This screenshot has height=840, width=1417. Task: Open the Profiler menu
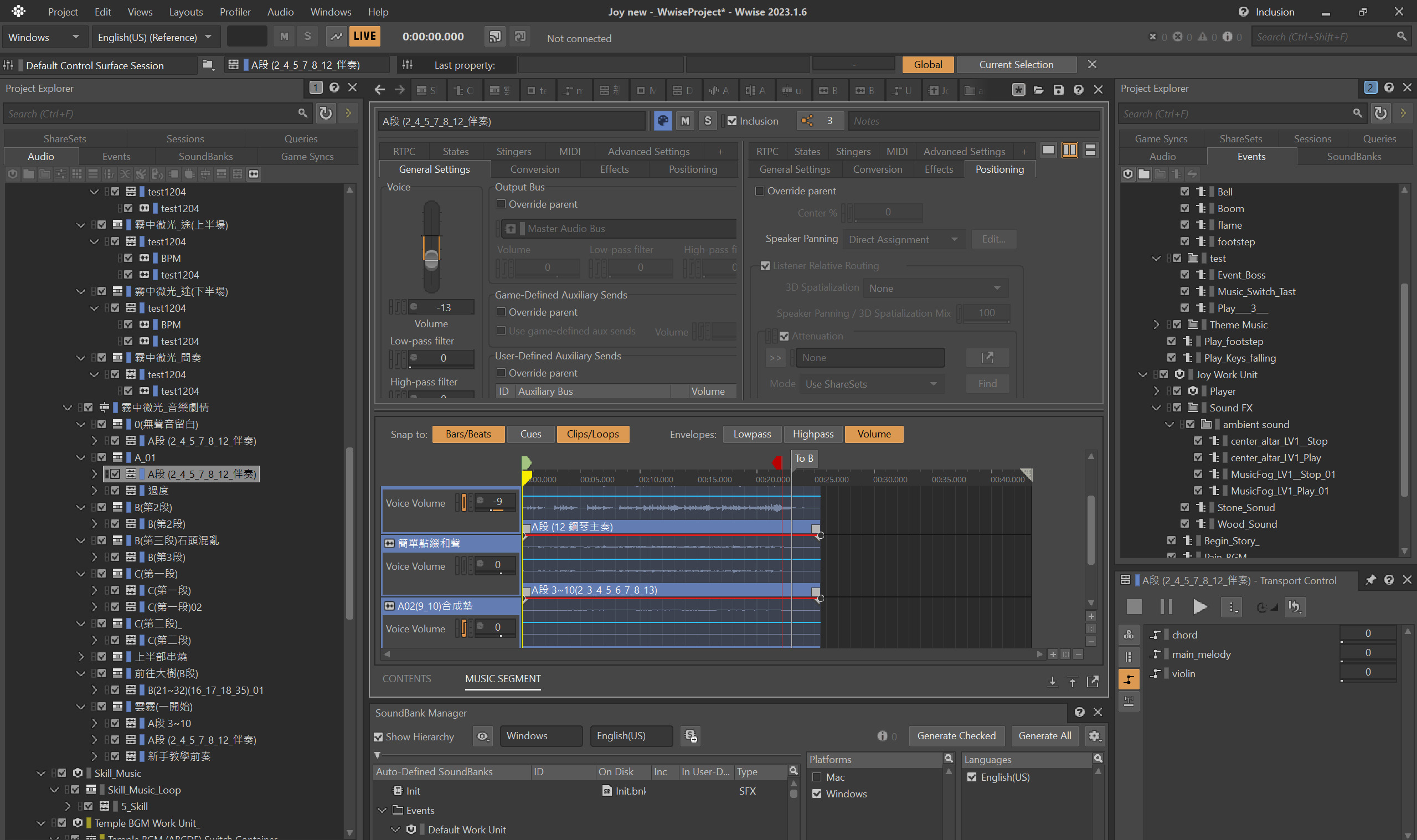click(x=235, y=12)
